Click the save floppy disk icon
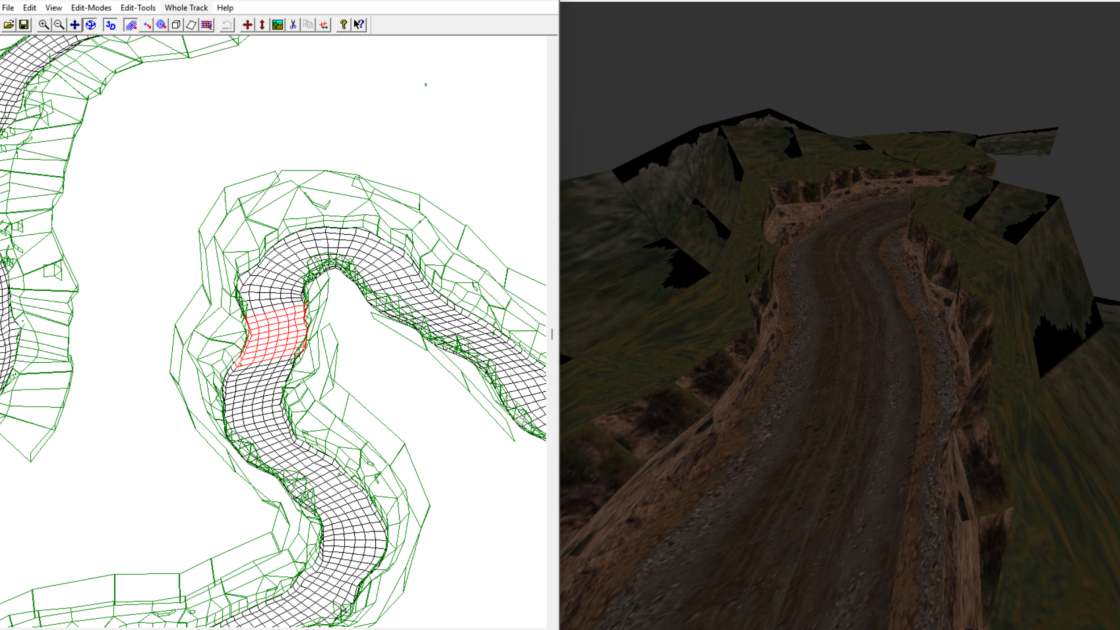This screenshot has width=1120, height=630. pos(24,25)
